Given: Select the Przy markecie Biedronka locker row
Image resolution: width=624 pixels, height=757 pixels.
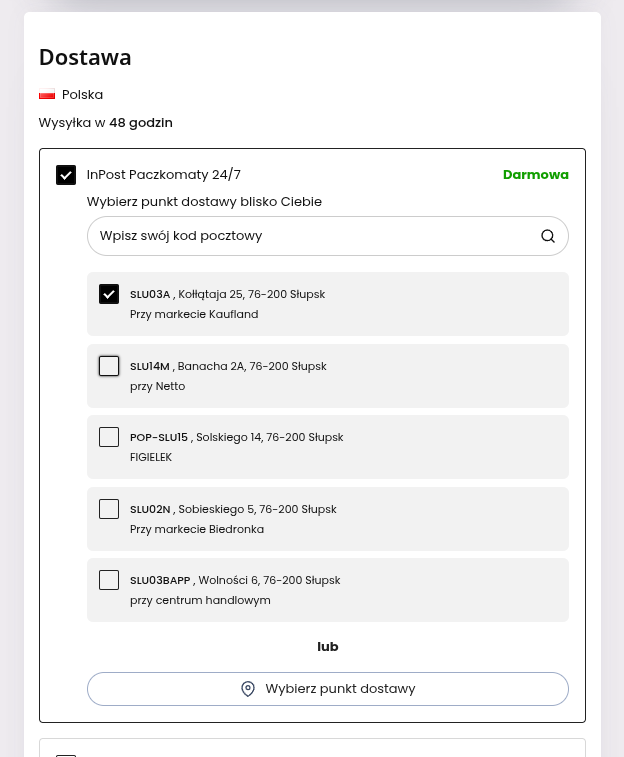Looking at the screenshot, I should tap(328, 519).
